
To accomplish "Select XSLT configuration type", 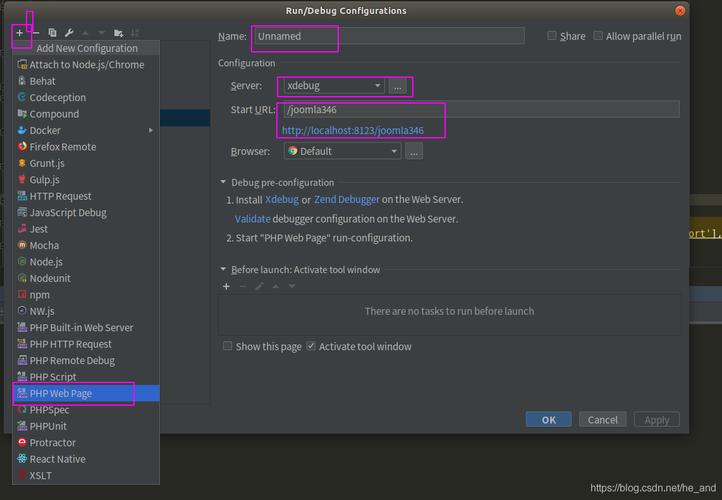I will [x=86, y=476].
